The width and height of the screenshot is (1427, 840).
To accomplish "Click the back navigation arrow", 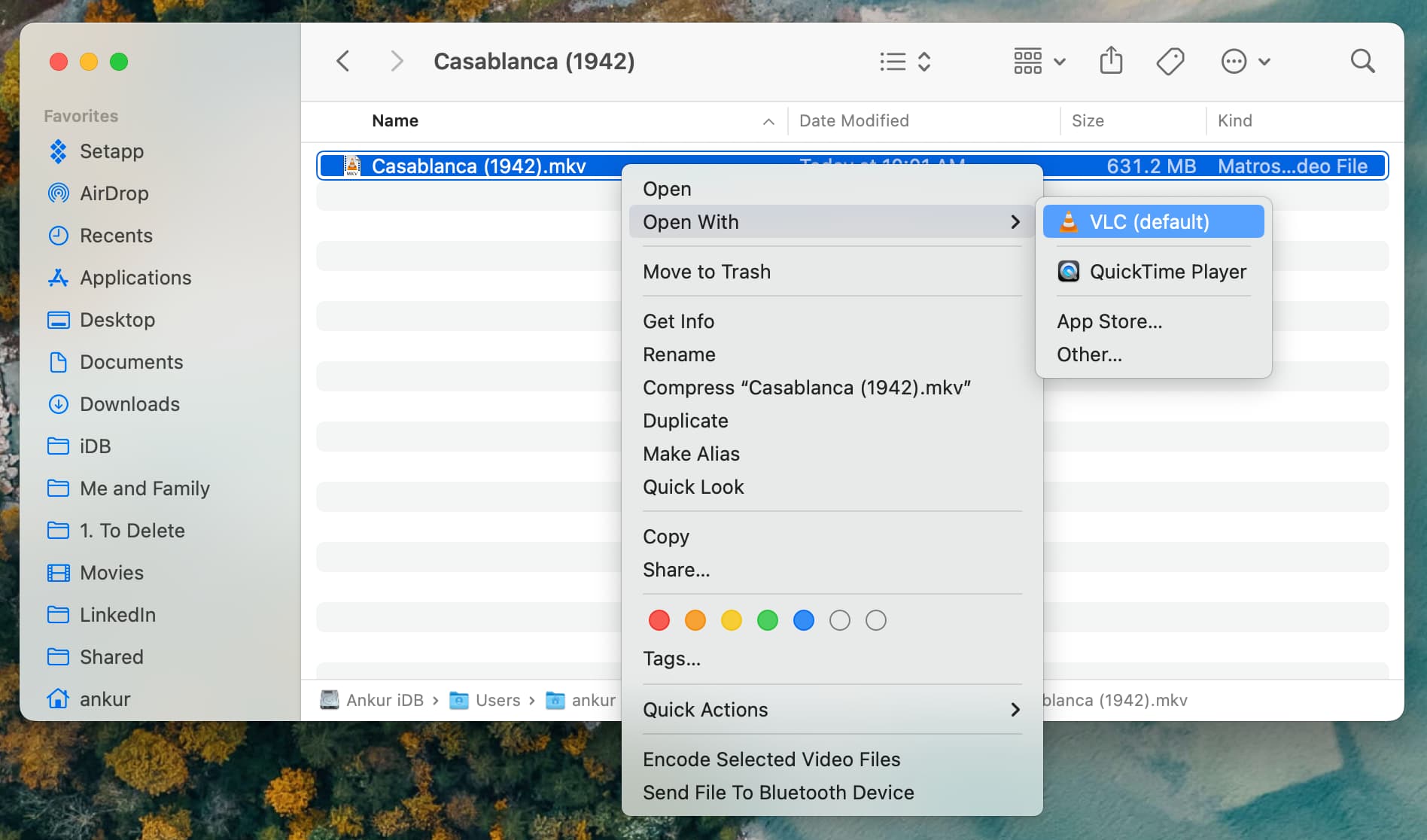I will tap(343, 61).
